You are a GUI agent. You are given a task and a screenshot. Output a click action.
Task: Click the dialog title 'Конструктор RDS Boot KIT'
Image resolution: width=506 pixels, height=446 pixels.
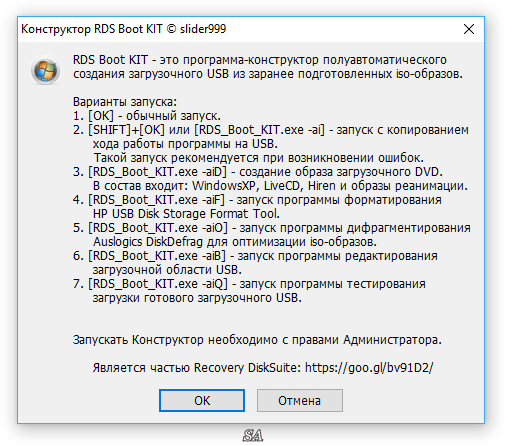(92, 29)
